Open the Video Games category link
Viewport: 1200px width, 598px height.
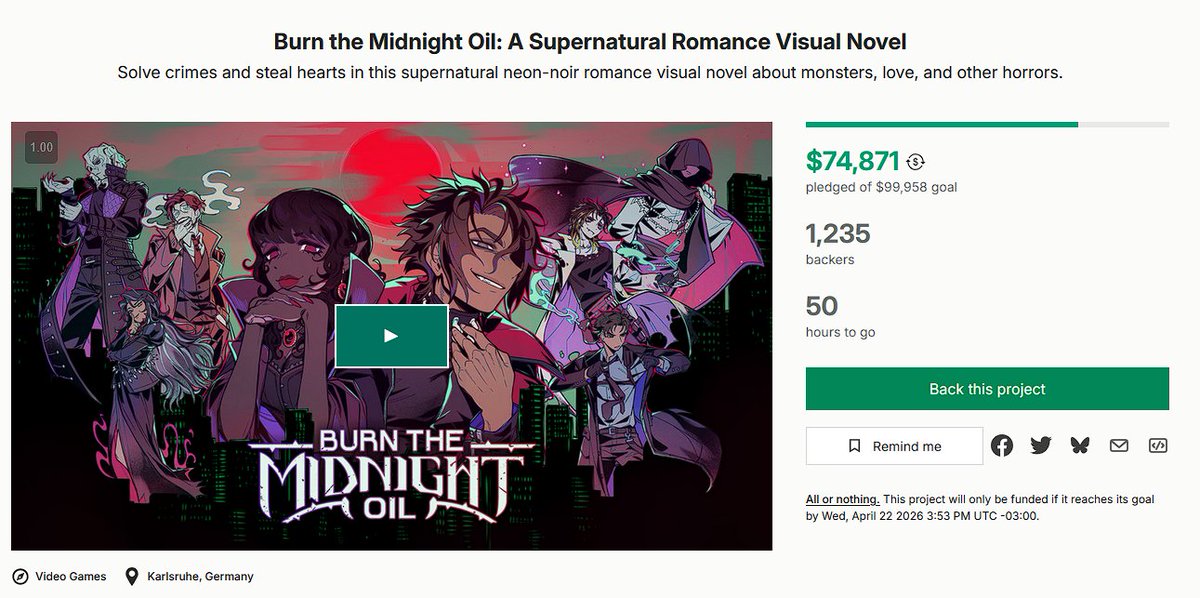click(70, 576)
